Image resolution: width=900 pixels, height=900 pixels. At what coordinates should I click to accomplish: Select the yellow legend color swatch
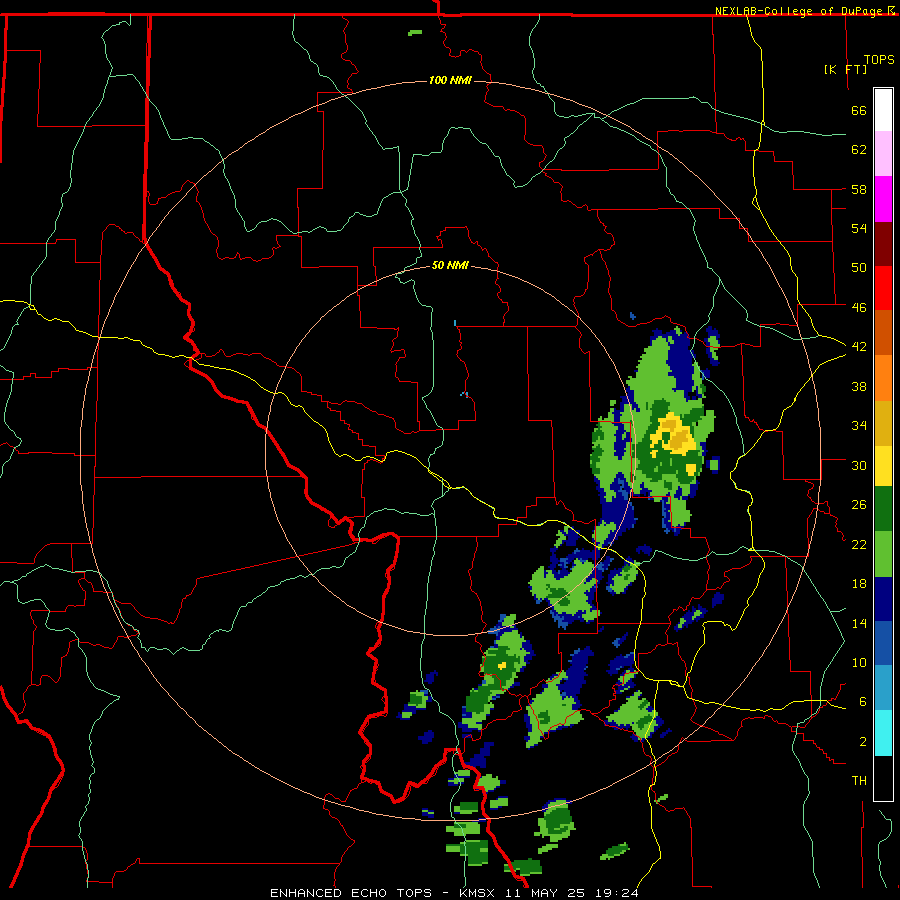[x=883, y=466]
